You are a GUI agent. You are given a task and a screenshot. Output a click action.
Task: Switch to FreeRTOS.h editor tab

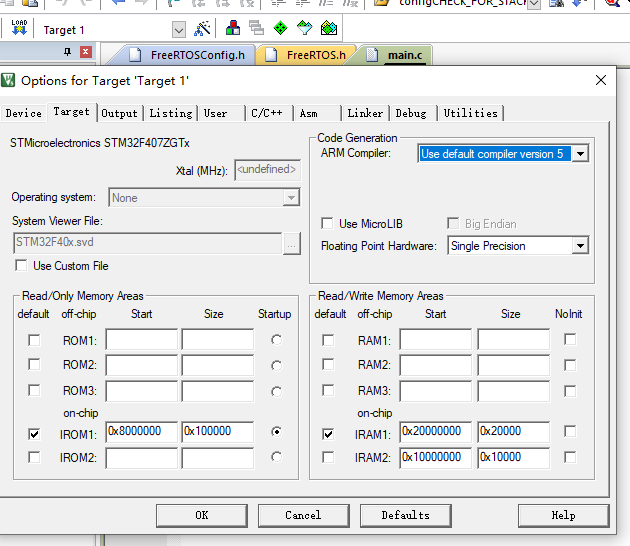(x=306, y=55)
